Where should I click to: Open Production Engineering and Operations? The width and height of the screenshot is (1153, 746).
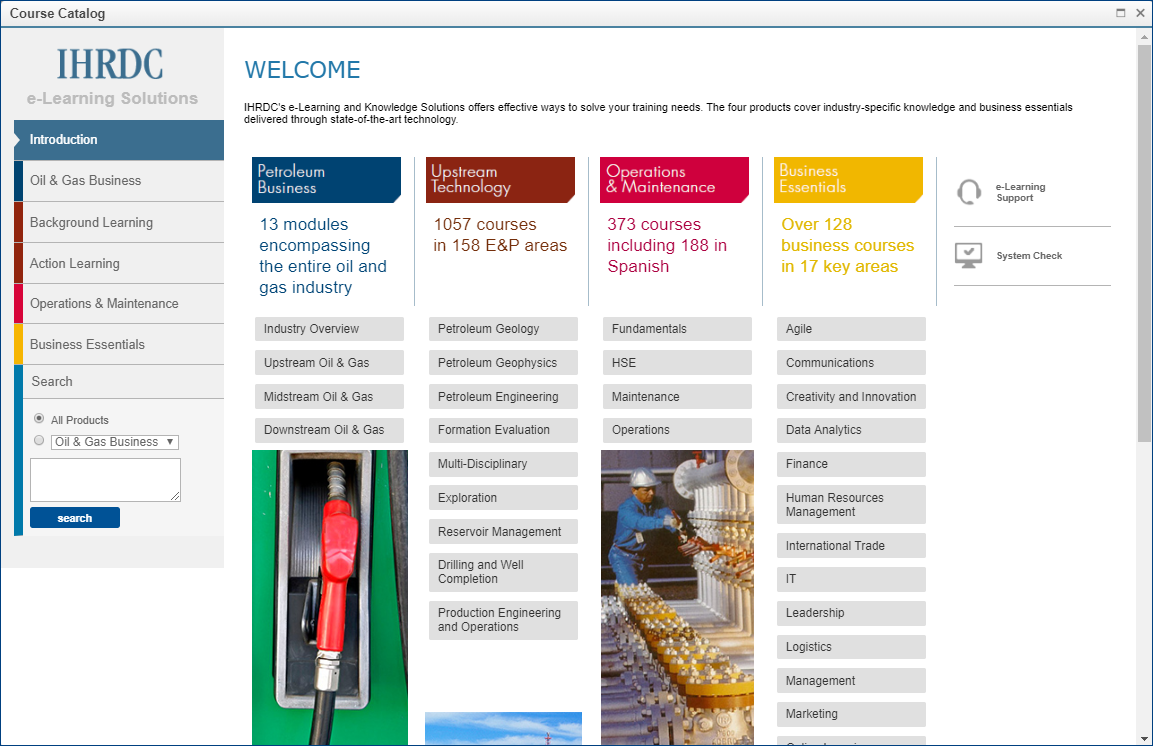[503, 620]
